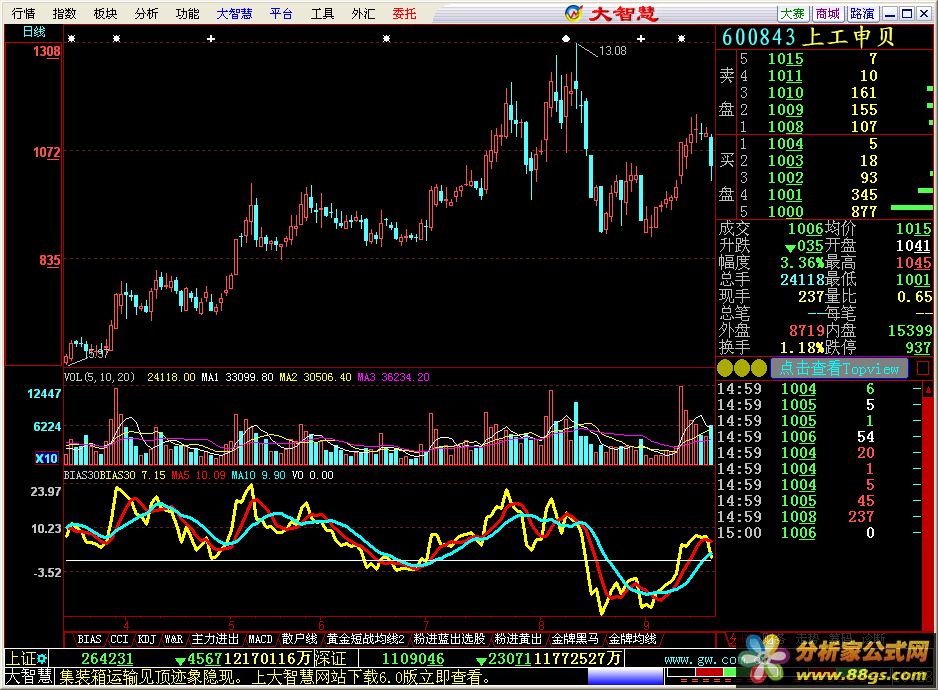Click the red up arrow above tick list

[x=928, y=390]
